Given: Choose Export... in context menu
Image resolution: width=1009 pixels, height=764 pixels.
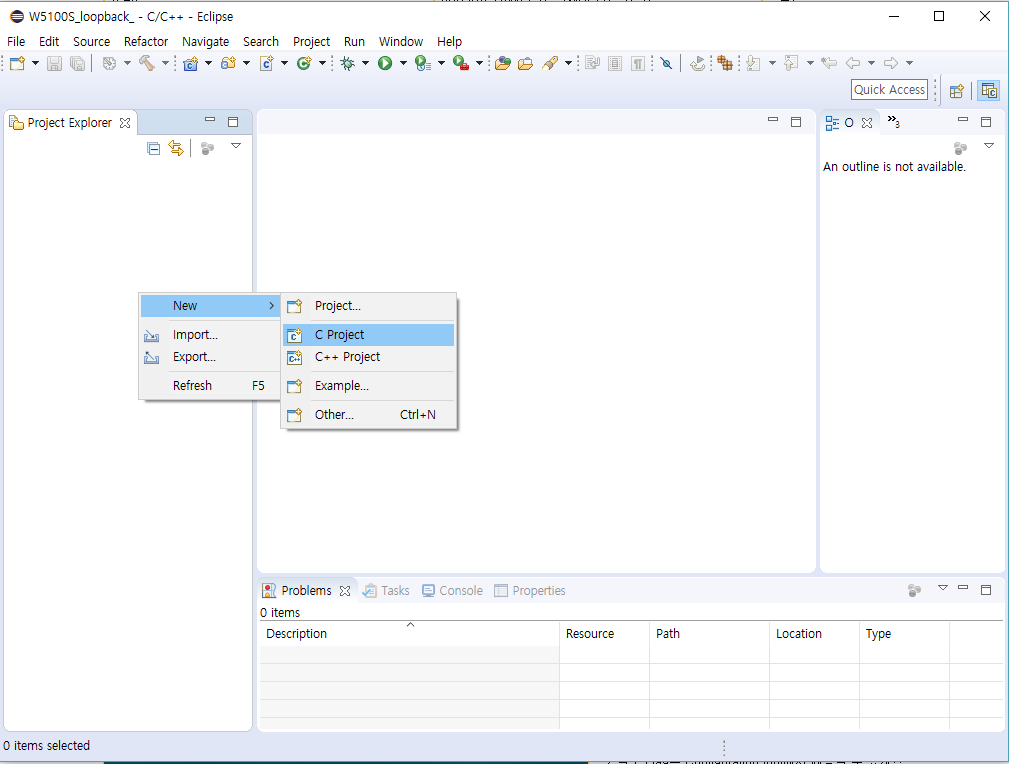Looking at the screenshot, I should (209, 357).
